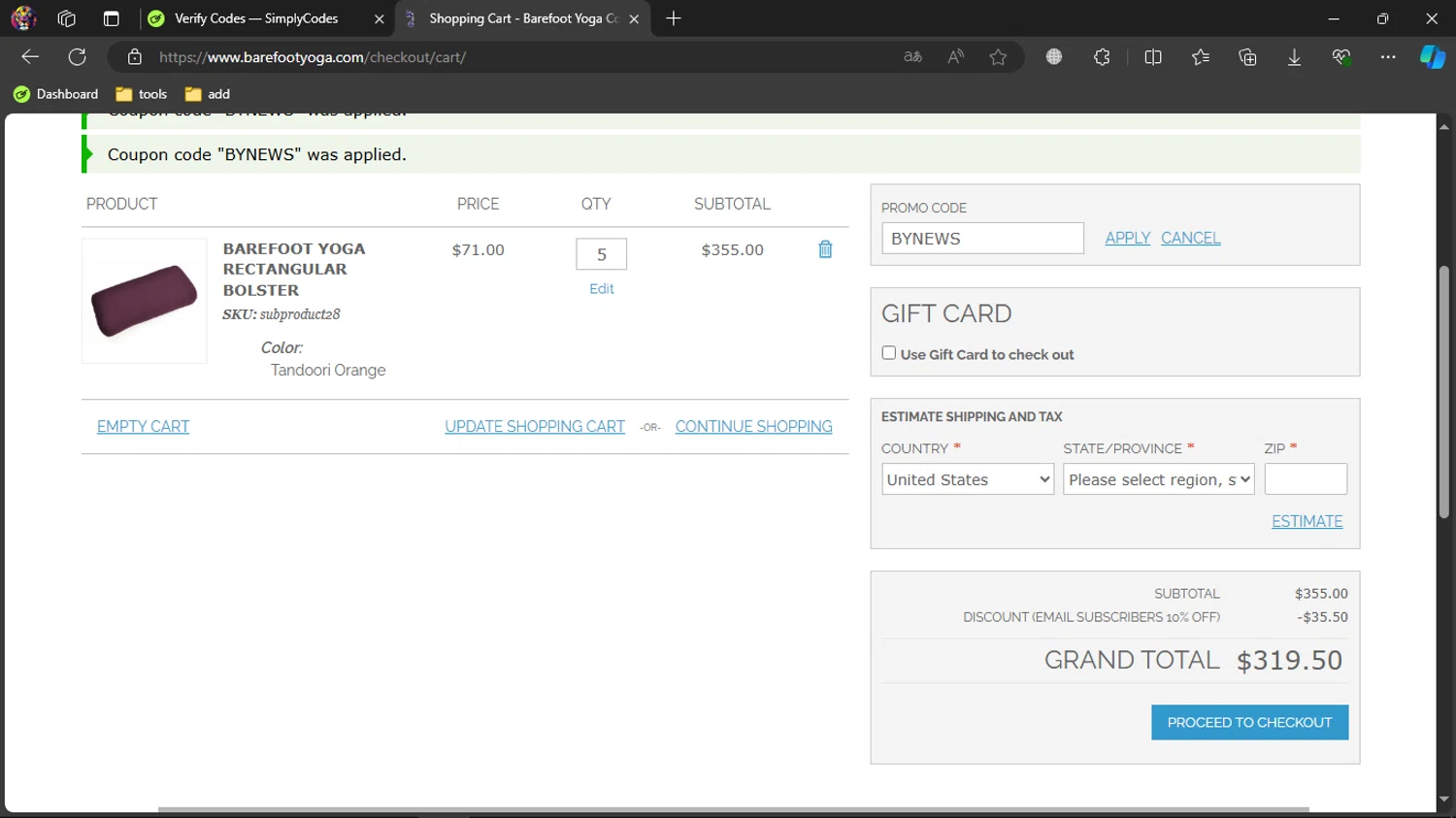Open Settings and more ellipsis menu

(x=1388, y=57)
